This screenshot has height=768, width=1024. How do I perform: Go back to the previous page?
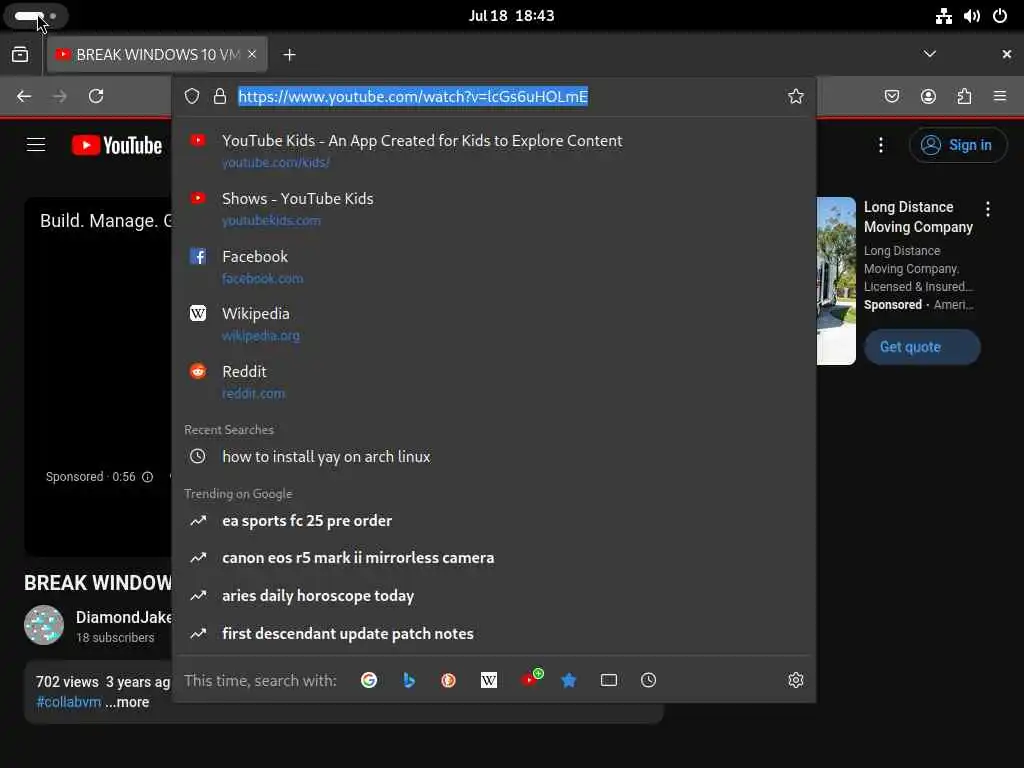(24, 96)
